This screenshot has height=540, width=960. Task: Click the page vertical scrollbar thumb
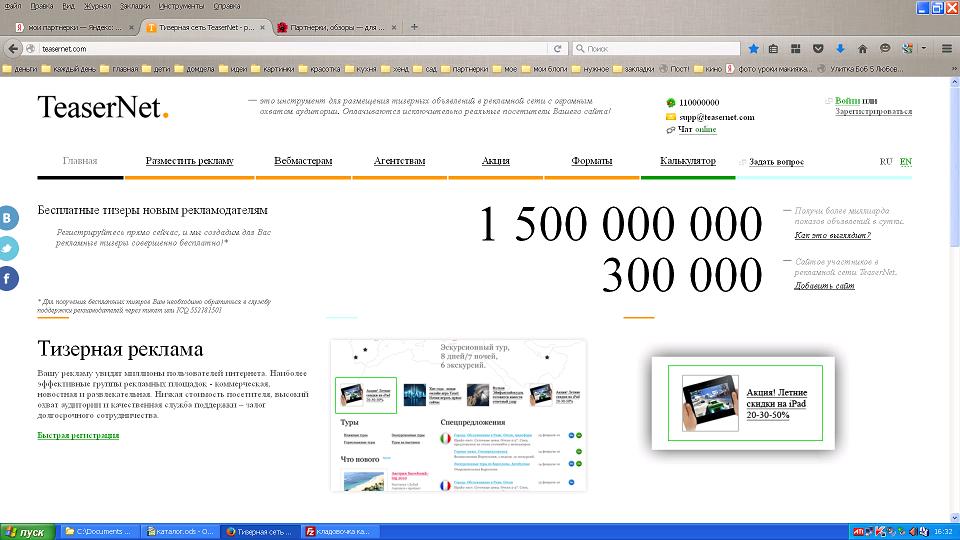(x=954, y=165)
